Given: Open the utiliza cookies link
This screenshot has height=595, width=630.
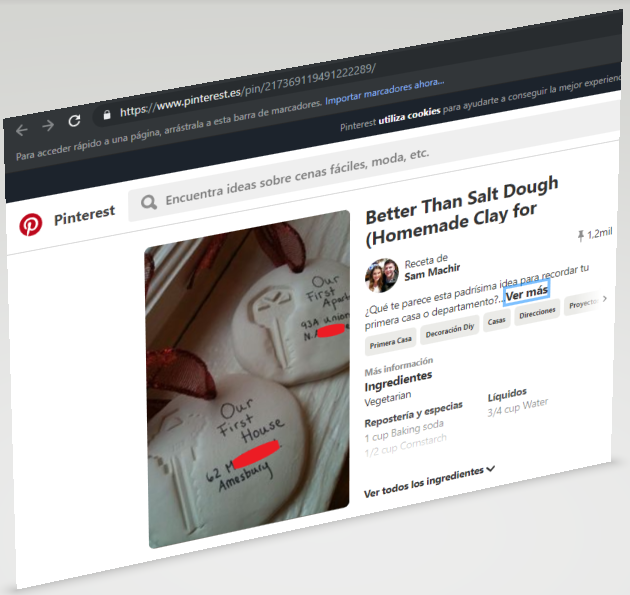Looking at the screenshot, I should pyautogui.click(x=409, y=115).
